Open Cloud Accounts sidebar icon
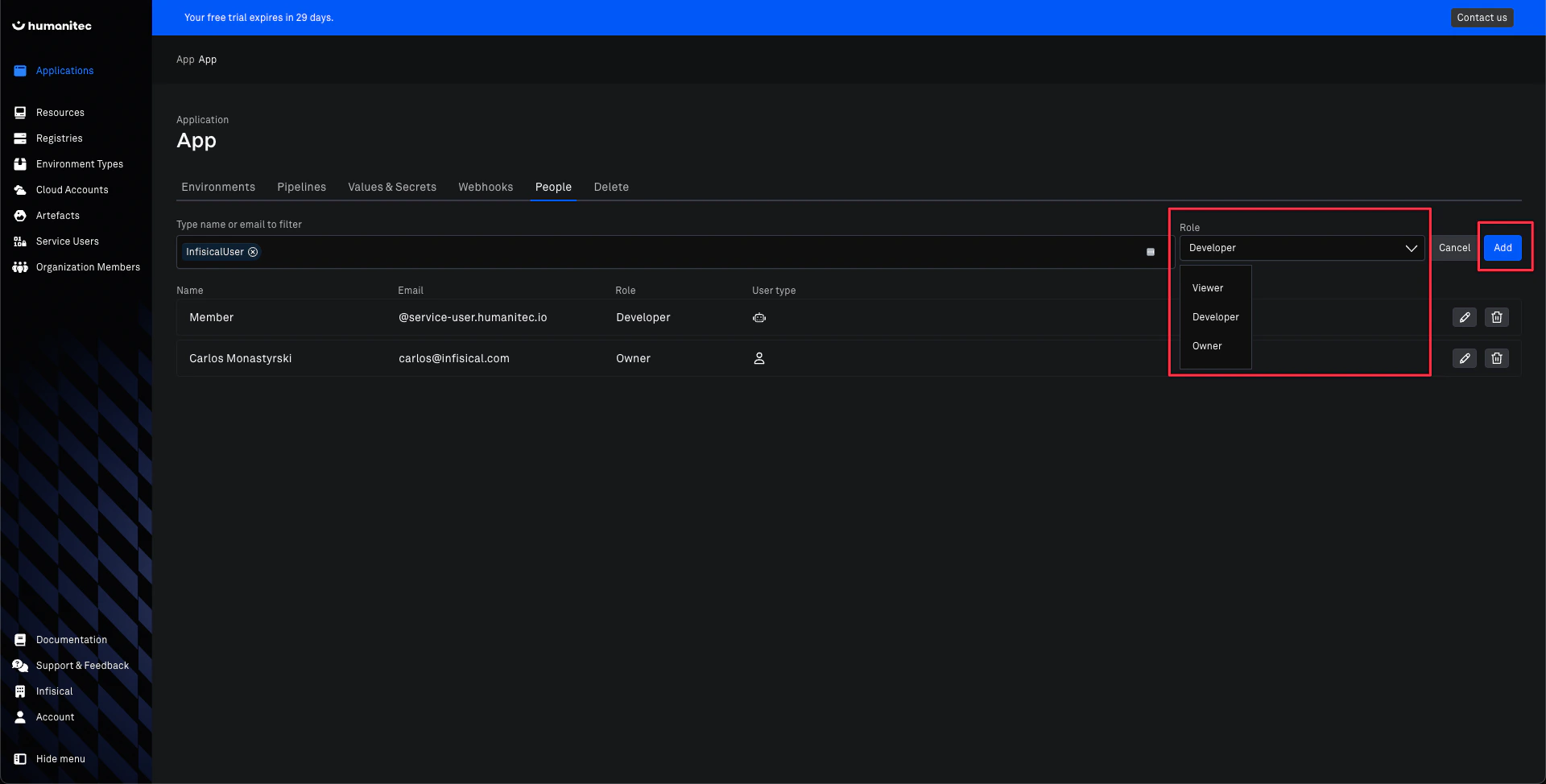1546x784 pixels. pos(20,190)
